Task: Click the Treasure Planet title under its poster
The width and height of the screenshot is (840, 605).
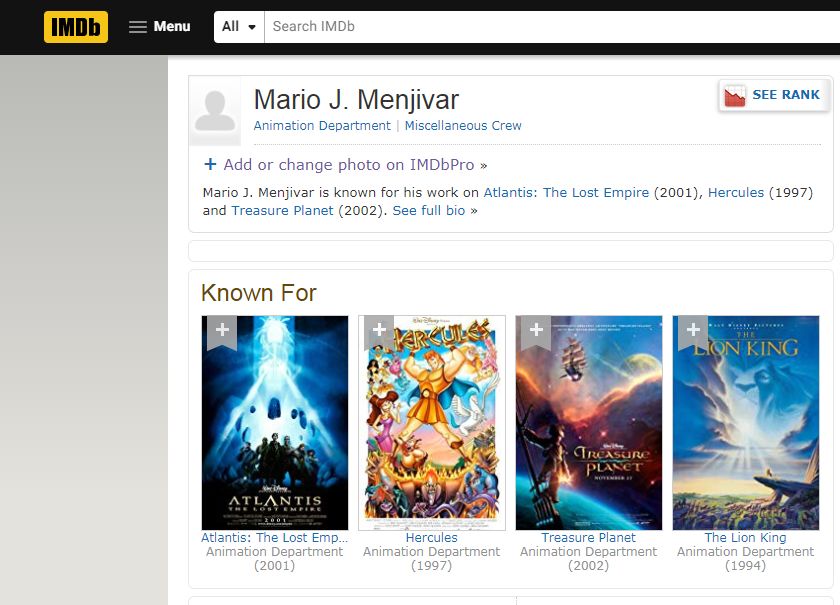Action: coord(588,537)
